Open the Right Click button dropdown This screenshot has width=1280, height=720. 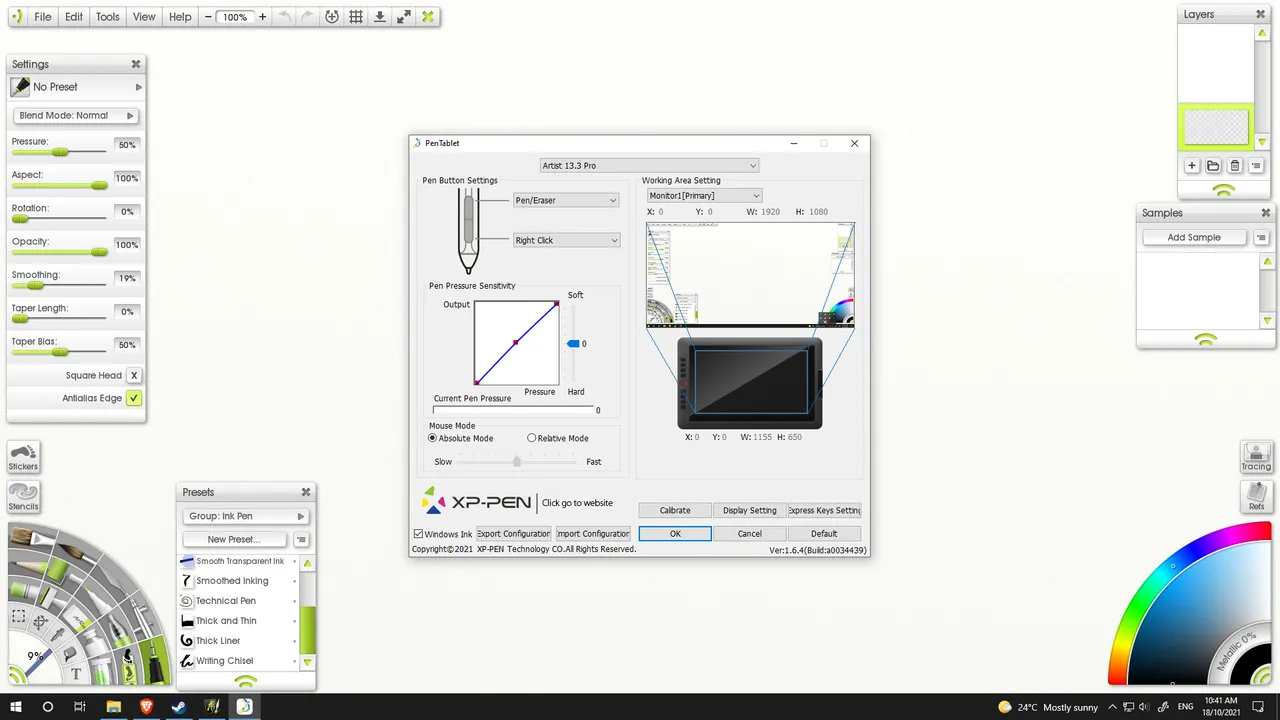pyautogui.click(x=566, y=240)
